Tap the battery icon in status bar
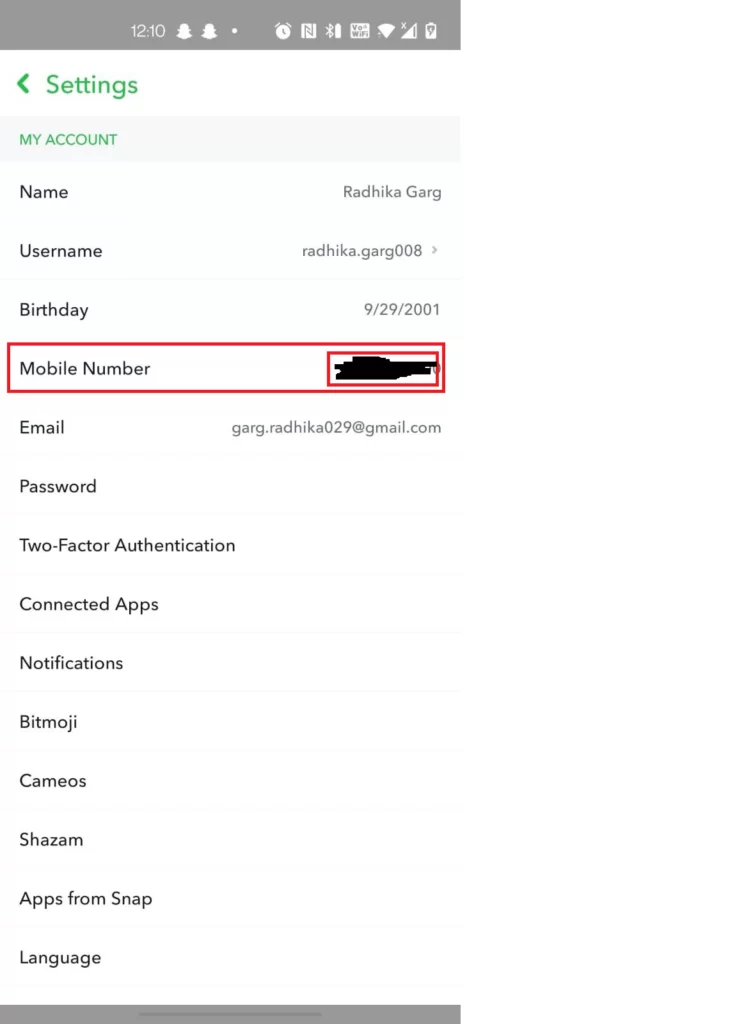This screenshot has height=1024, width=737. coord(431,31)
